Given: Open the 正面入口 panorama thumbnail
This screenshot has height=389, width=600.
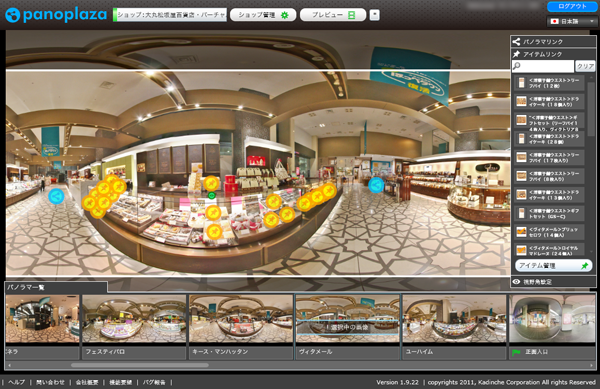Looking at the screenshot, I should coord(552,319).
